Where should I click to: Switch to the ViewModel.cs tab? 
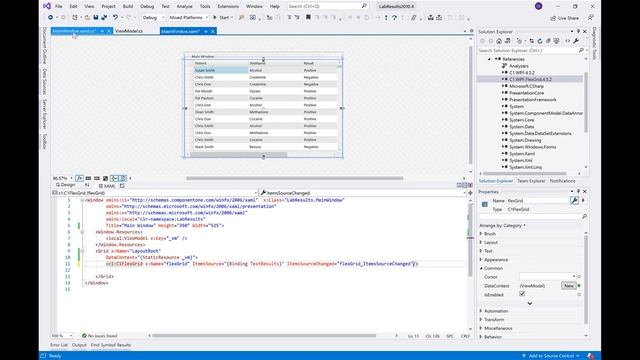tap(129, 31)
